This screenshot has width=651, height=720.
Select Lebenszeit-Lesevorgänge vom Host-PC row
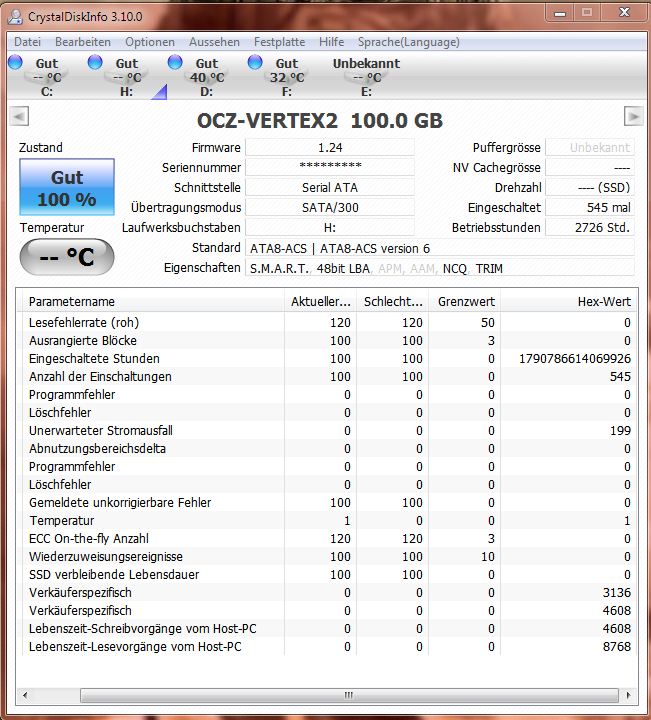pos(327,647)
